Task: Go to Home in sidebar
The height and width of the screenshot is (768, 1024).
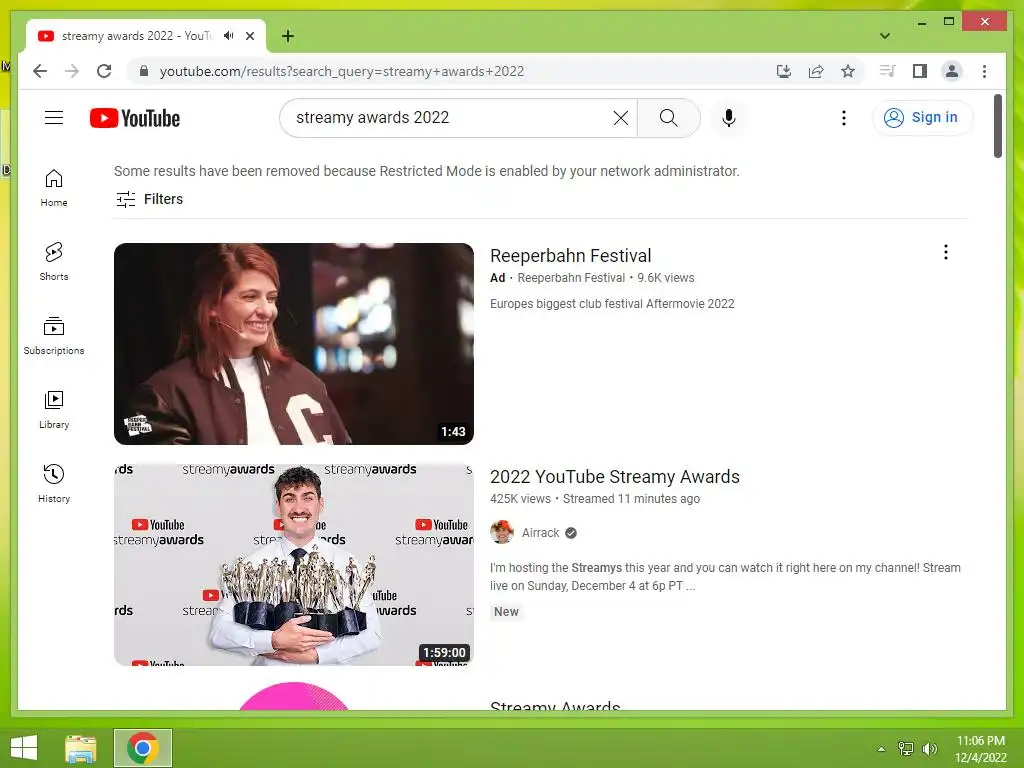Action: point(54,188)
